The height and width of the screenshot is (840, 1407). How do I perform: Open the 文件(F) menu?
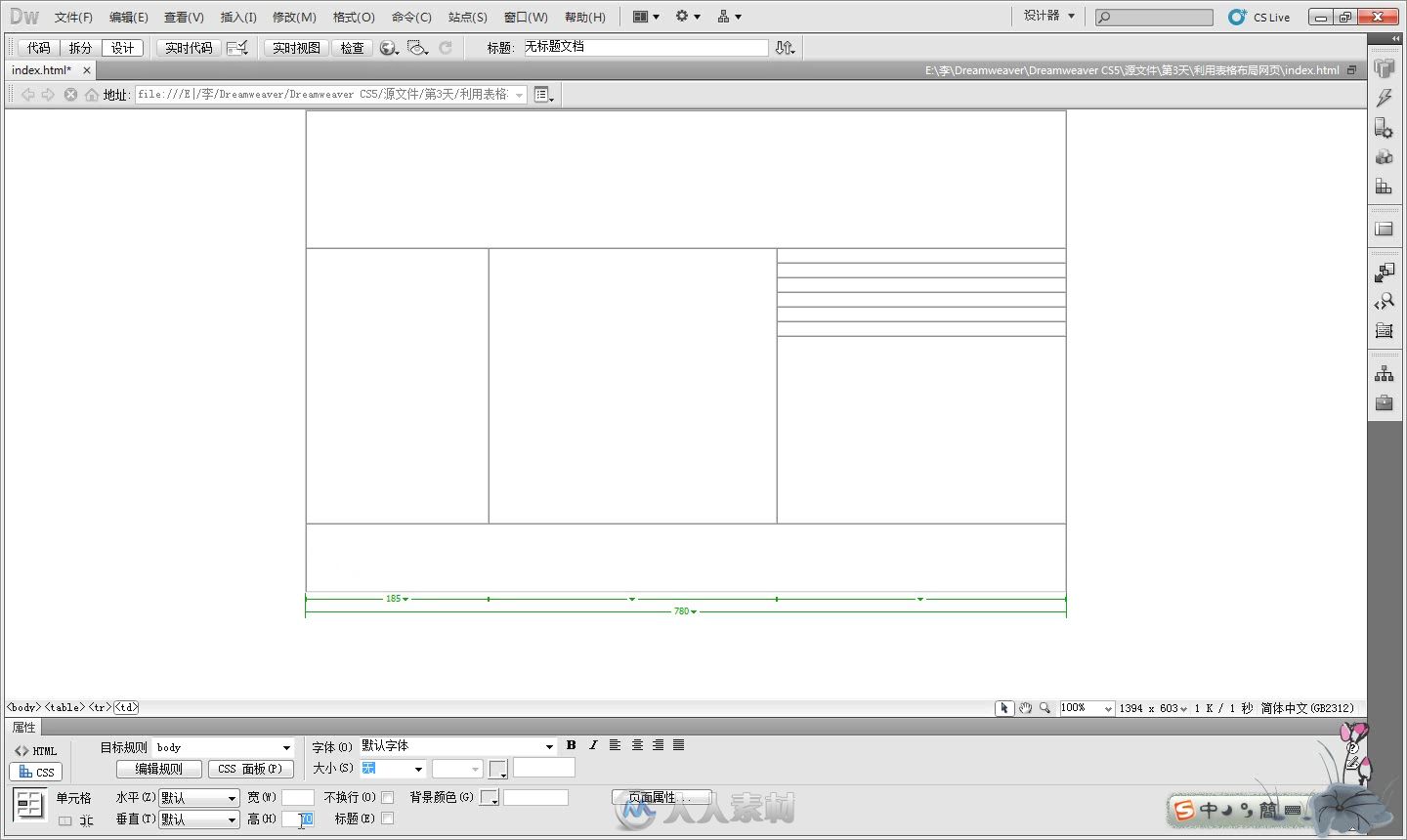73,18
